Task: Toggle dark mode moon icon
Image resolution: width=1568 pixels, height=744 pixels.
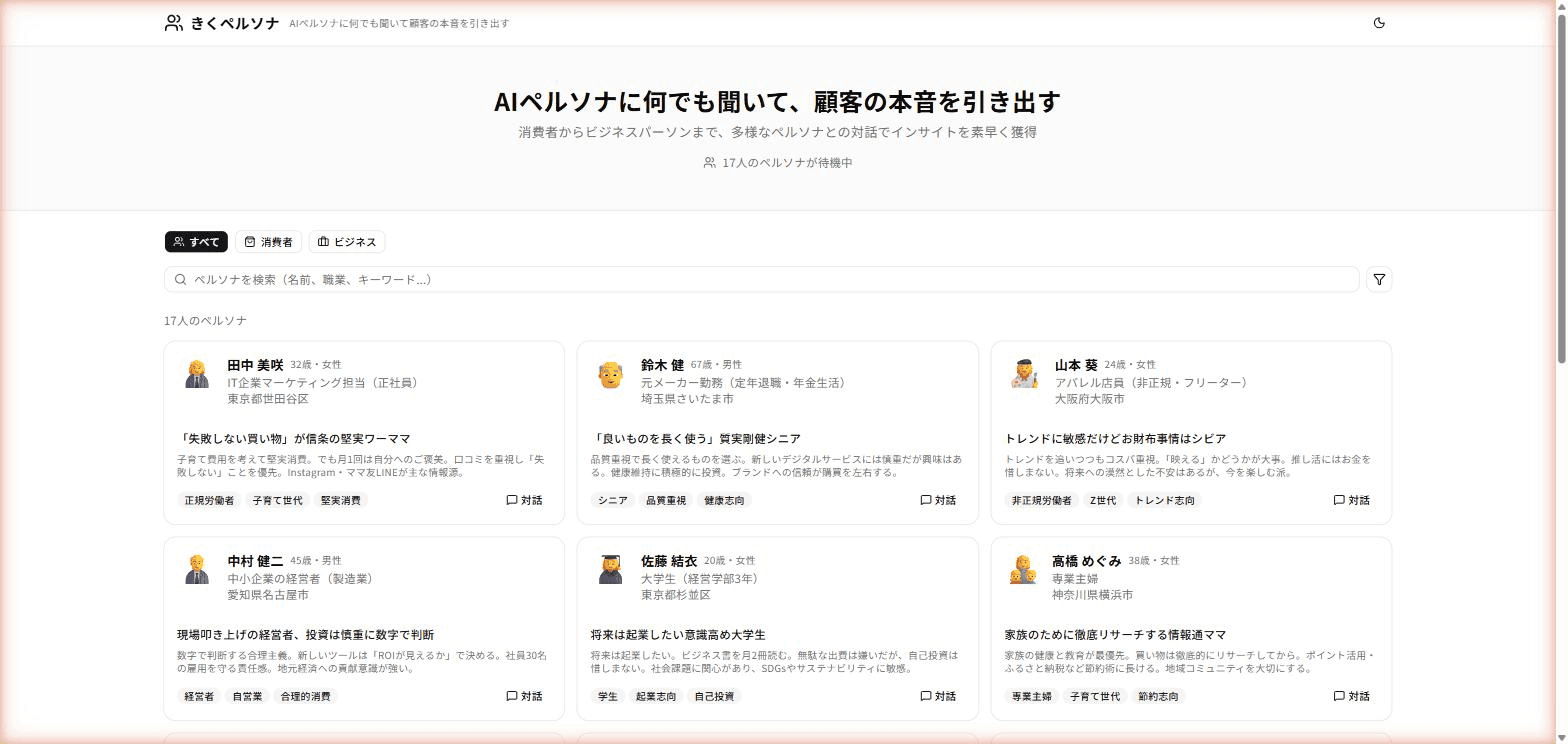Action: 1379,23
